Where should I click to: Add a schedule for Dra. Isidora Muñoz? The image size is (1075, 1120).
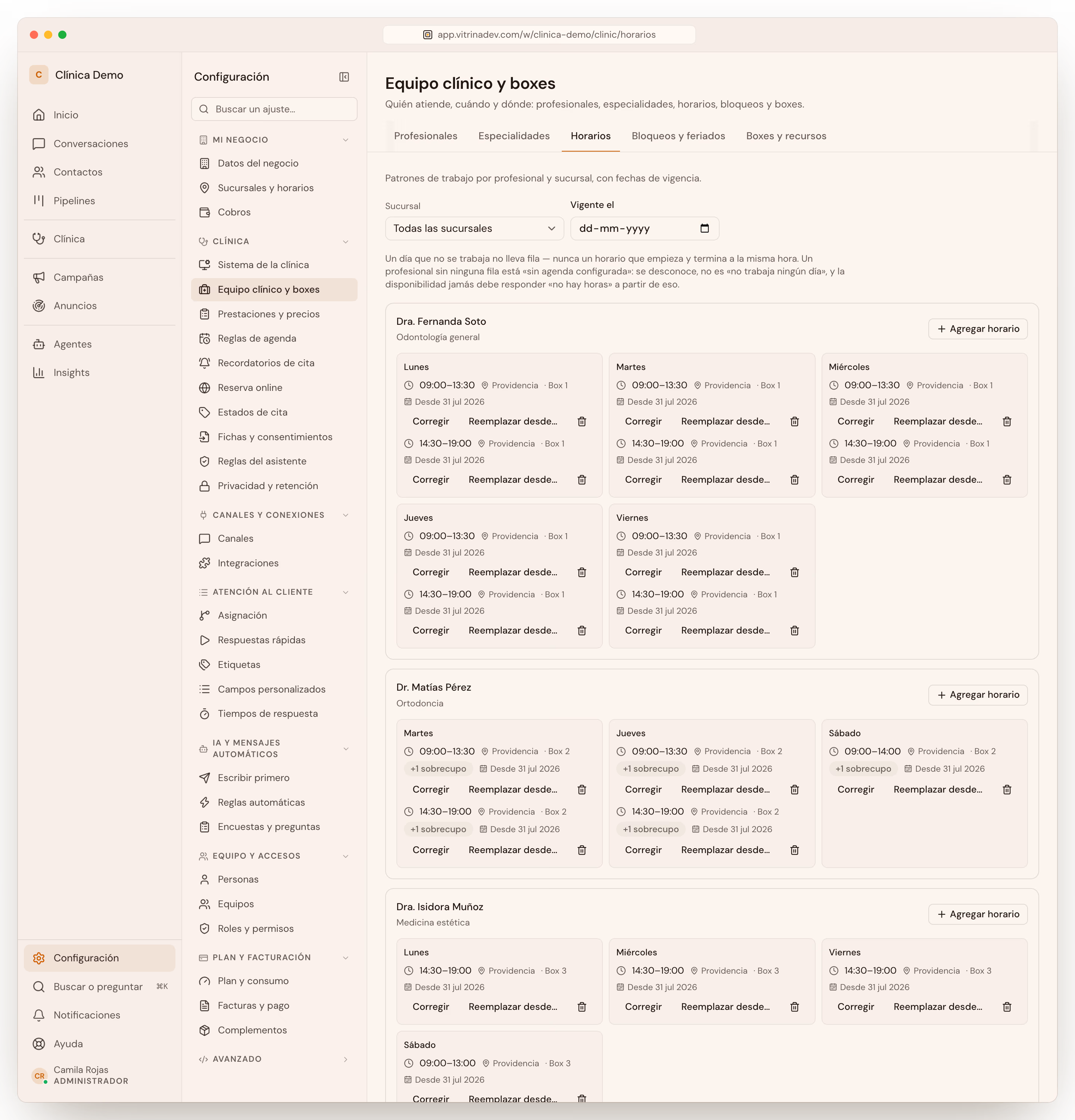978,914
